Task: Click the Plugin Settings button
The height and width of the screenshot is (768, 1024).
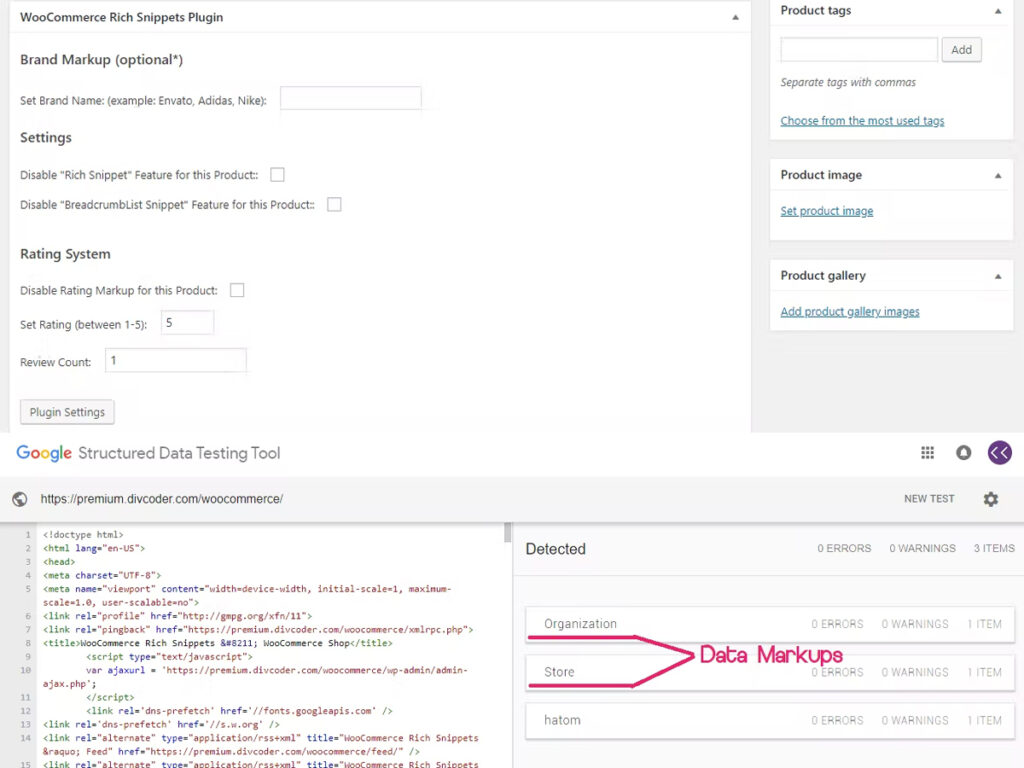Action: pos(67,412)
